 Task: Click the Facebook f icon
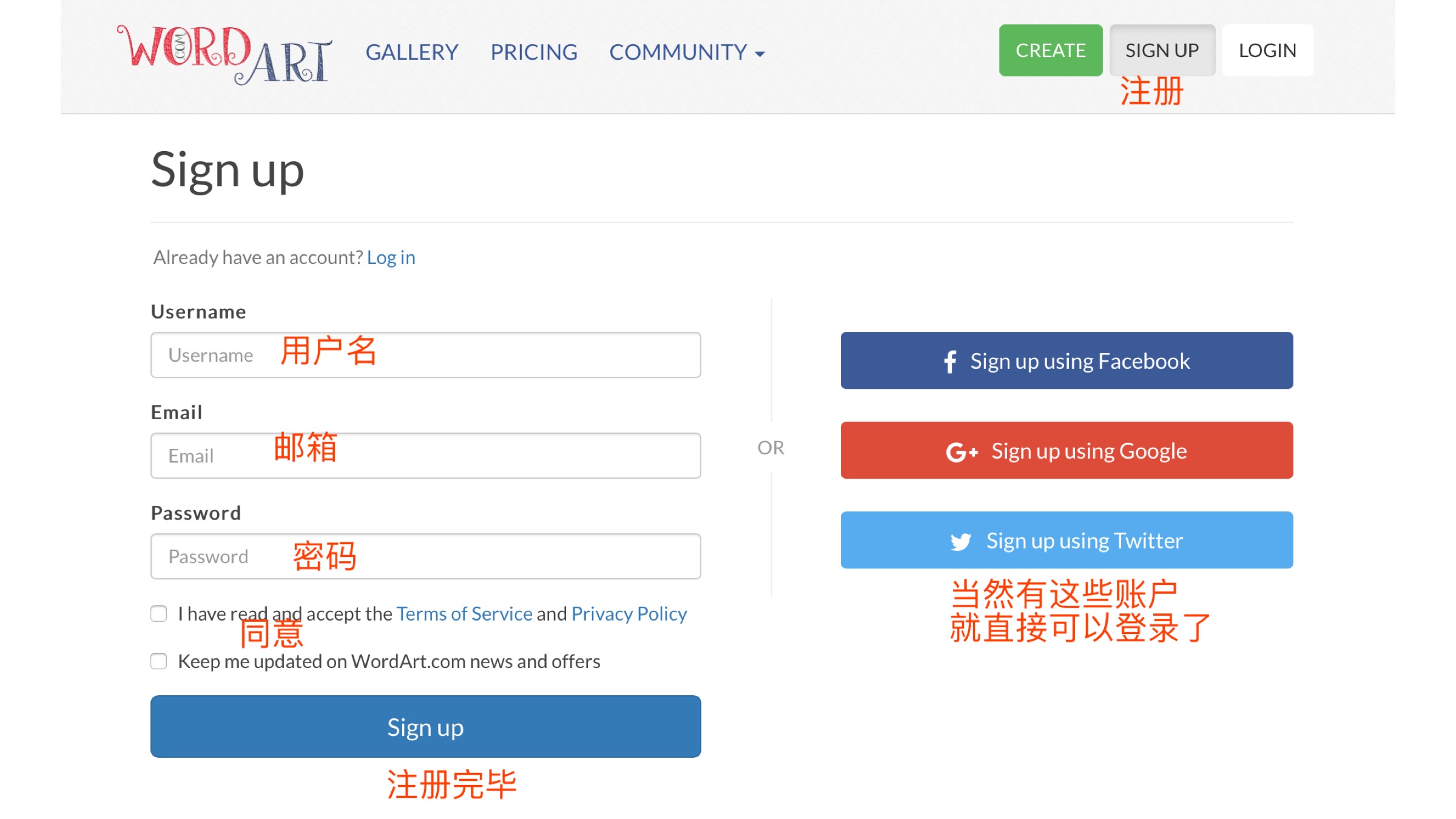click(x=950, y=362)
